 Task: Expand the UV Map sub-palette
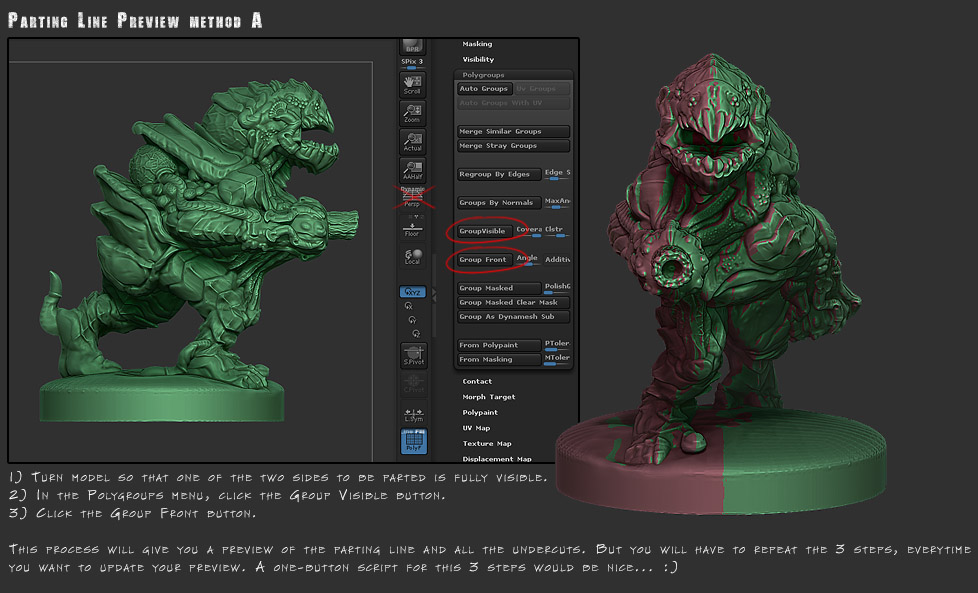(476, 428)
